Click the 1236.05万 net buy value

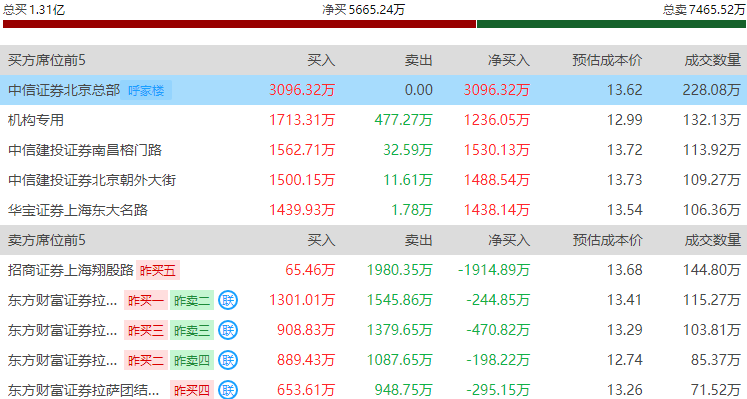click(x=497, y=120)
